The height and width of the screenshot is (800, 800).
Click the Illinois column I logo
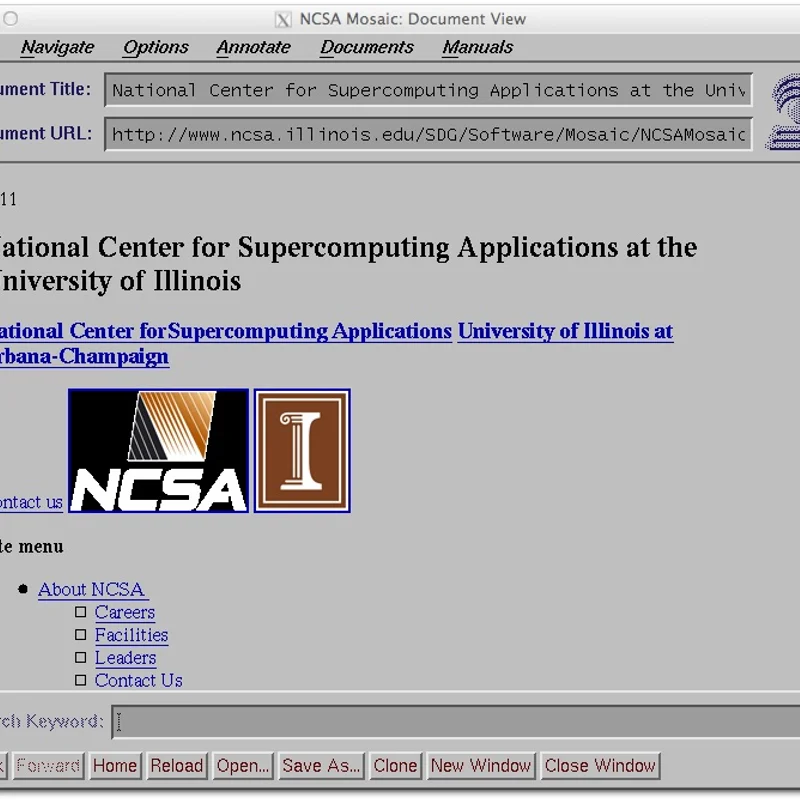coord(302,451)
